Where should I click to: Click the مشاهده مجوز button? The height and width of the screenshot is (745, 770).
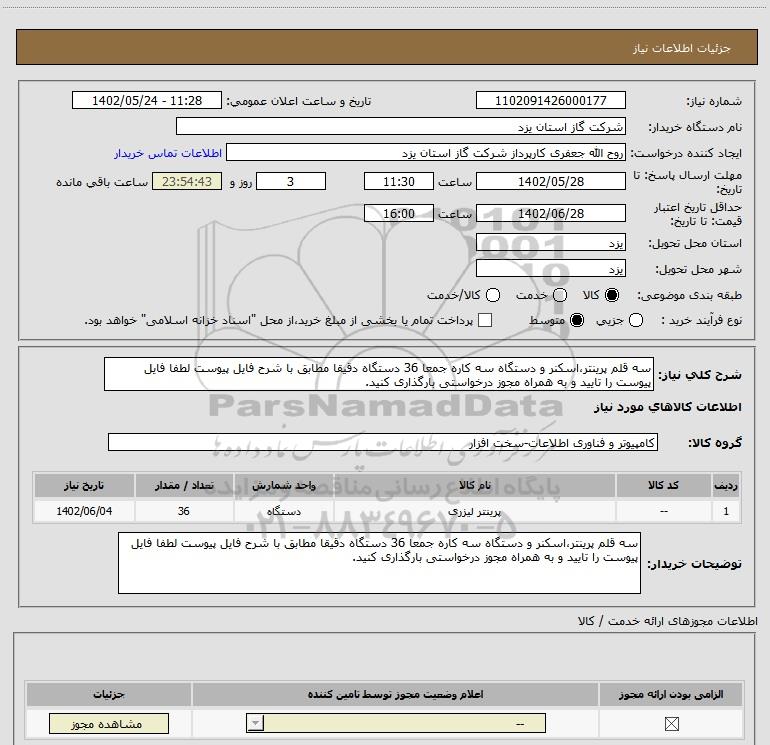109,723
